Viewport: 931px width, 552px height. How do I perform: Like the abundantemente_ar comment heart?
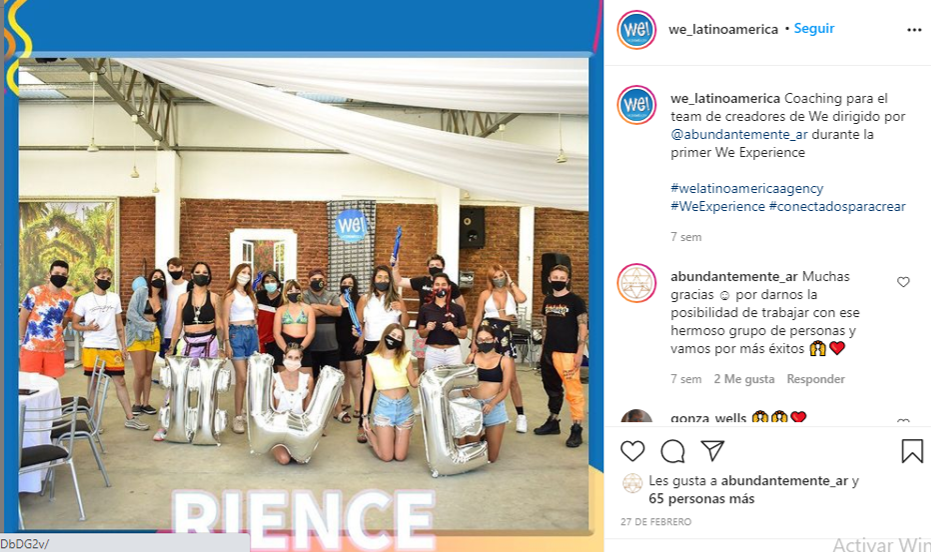click(903, 282)
